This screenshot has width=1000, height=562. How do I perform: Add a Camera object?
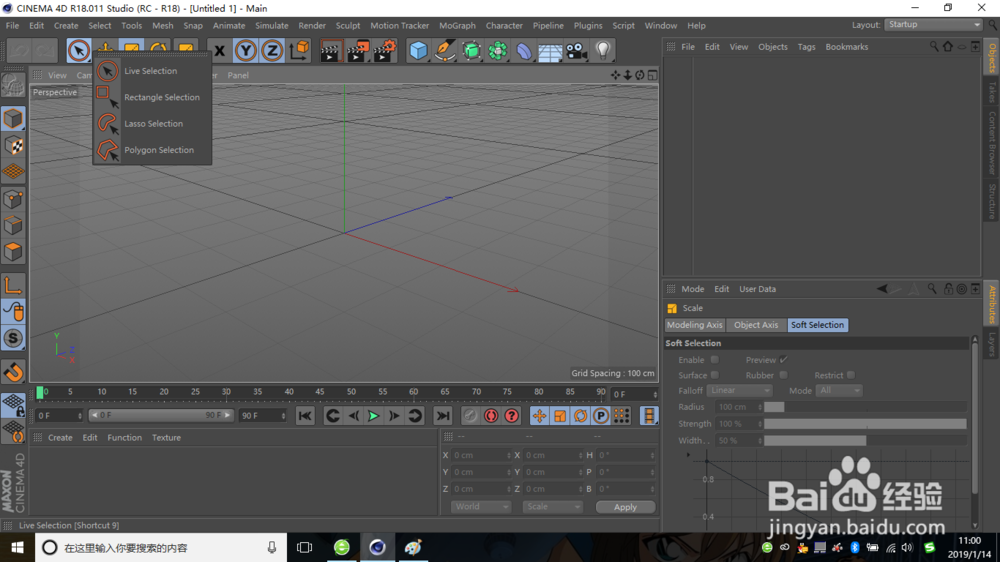(577, 50)
